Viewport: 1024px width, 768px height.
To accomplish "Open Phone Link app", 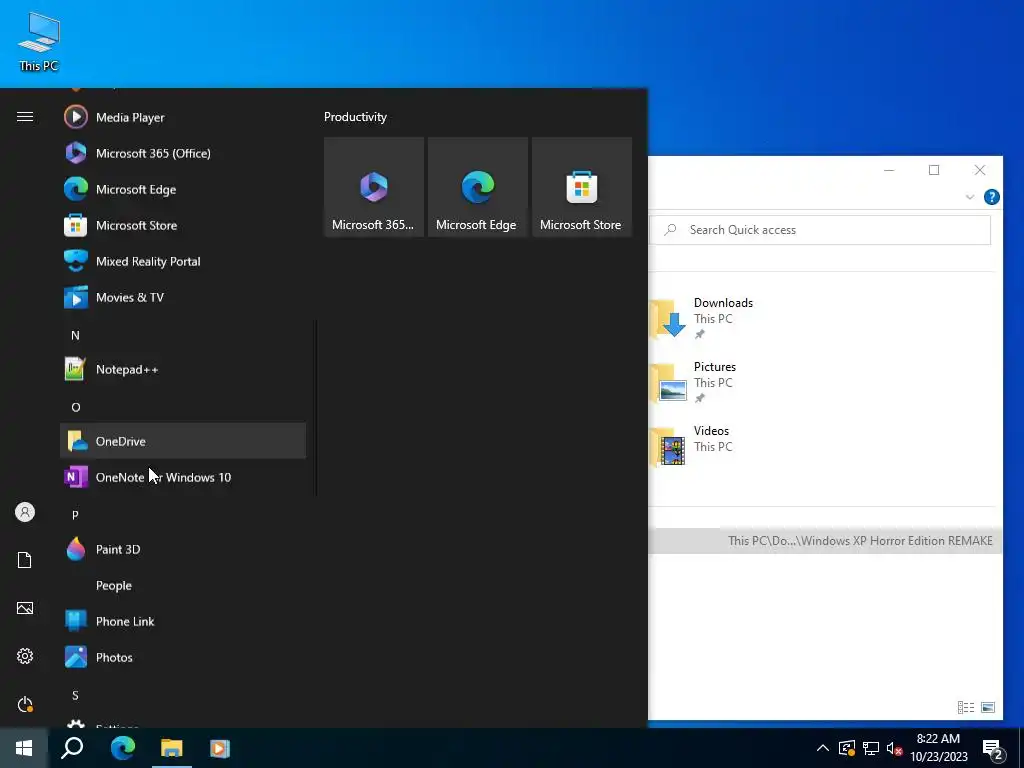I will pyautogui.click(x=183, y=621).
